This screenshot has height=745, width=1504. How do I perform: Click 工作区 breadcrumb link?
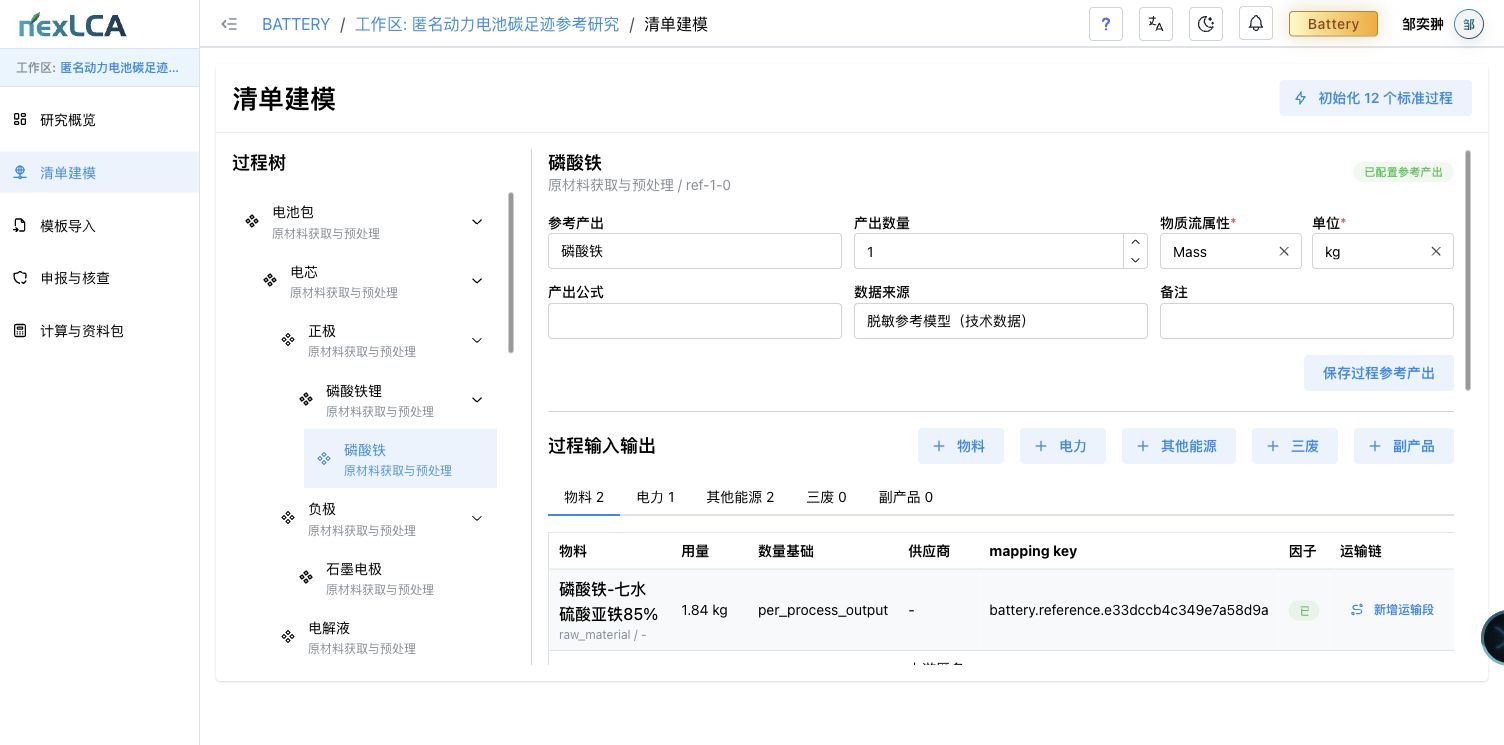[x=487, y=24]
